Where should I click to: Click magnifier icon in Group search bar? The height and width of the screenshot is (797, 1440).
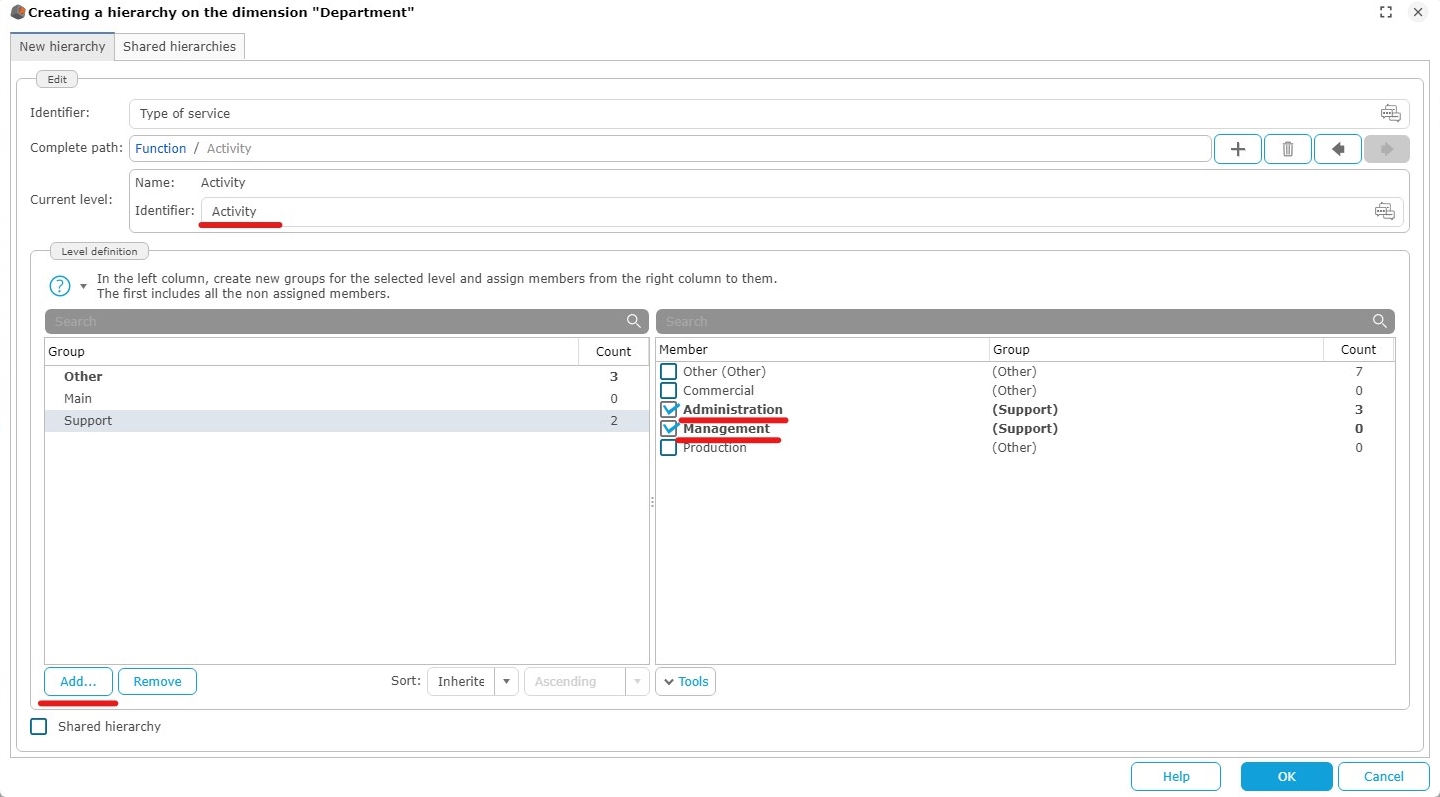click(x=634, y=321)
